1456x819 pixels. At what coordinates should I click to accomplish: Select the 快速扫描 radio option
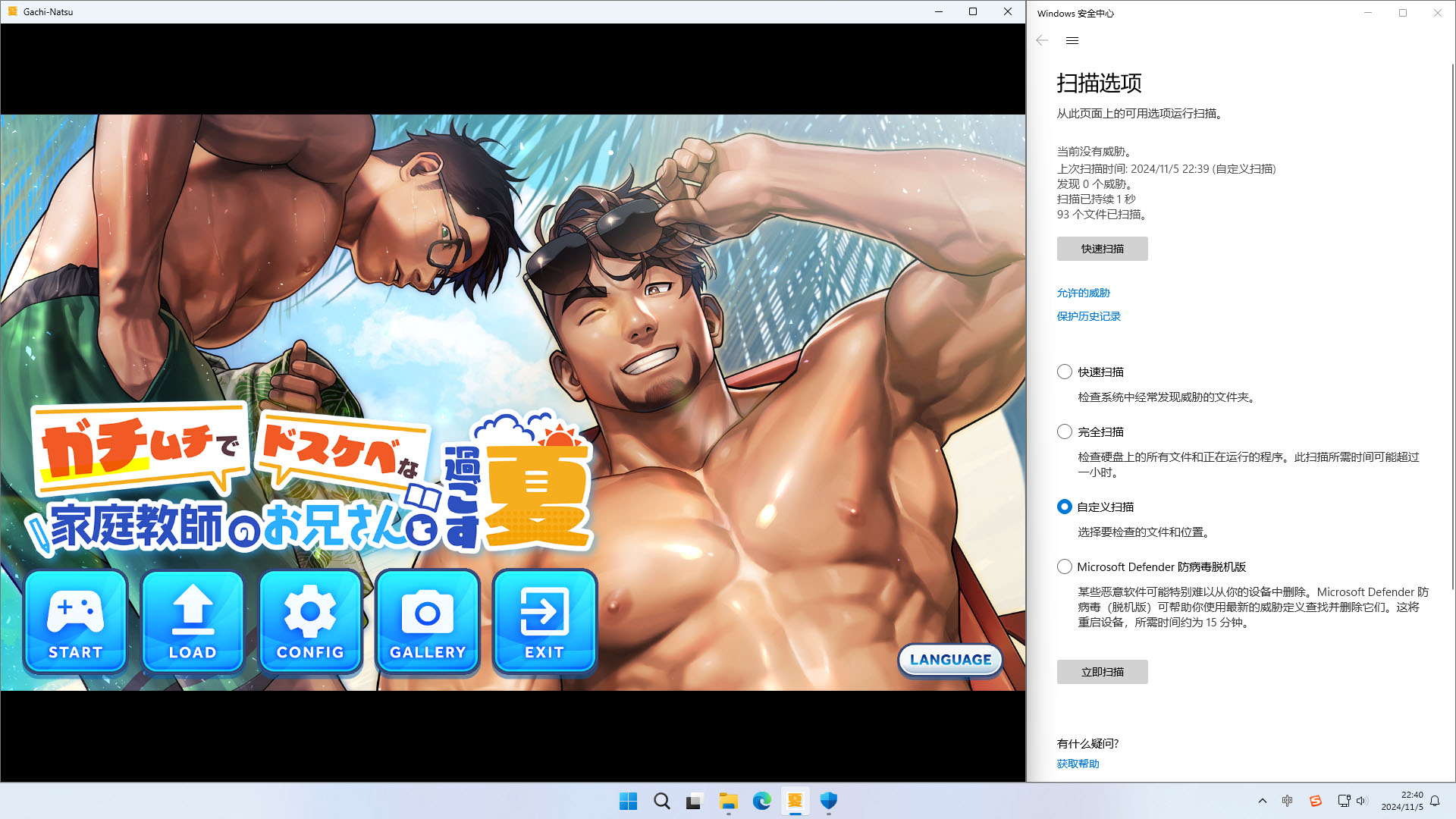tap(1065, 372)
